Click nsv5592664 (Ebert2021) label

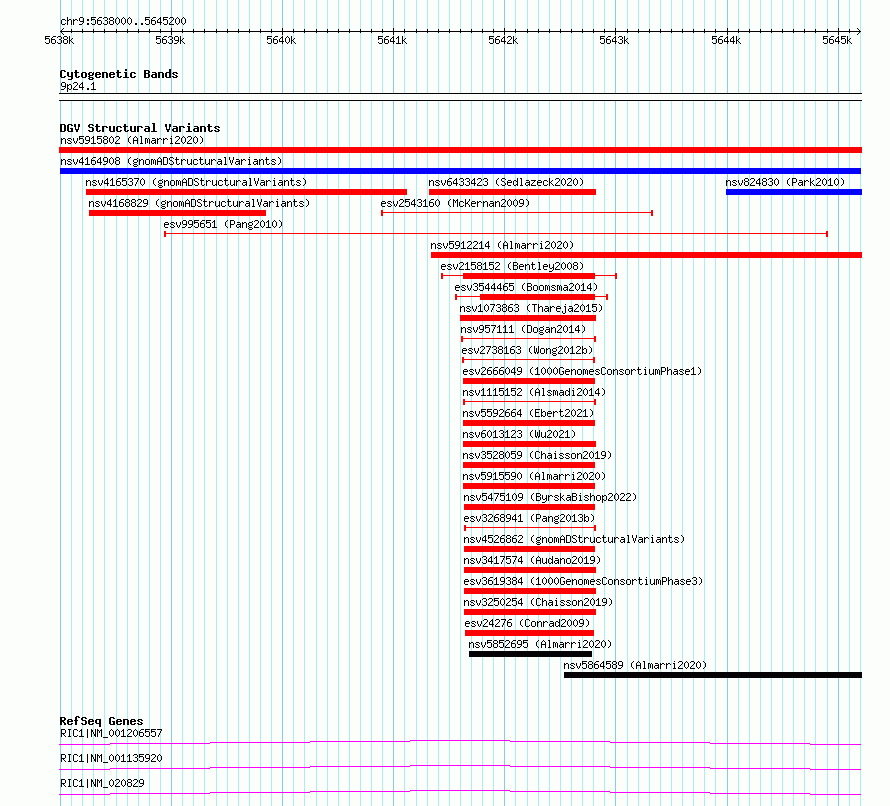(x=528, y=413)
